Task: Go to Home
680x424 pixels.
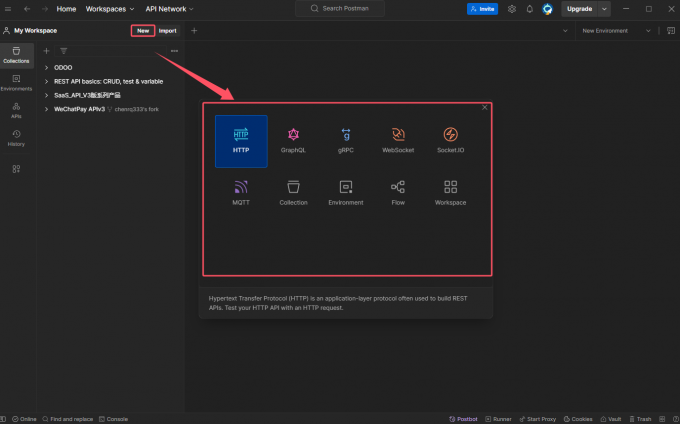Action: click(x=66, y=9)
